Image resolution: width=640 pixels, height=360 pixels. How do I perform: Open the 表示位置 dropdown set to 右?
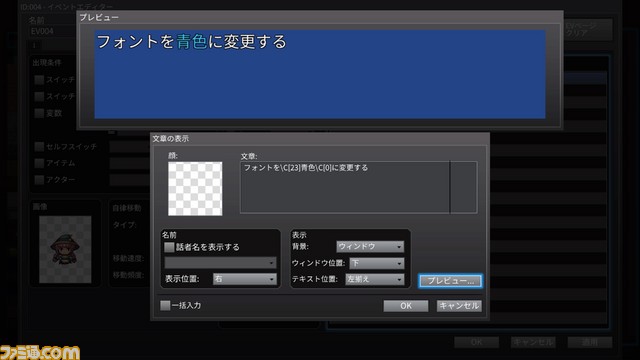(x=244, y=279)
